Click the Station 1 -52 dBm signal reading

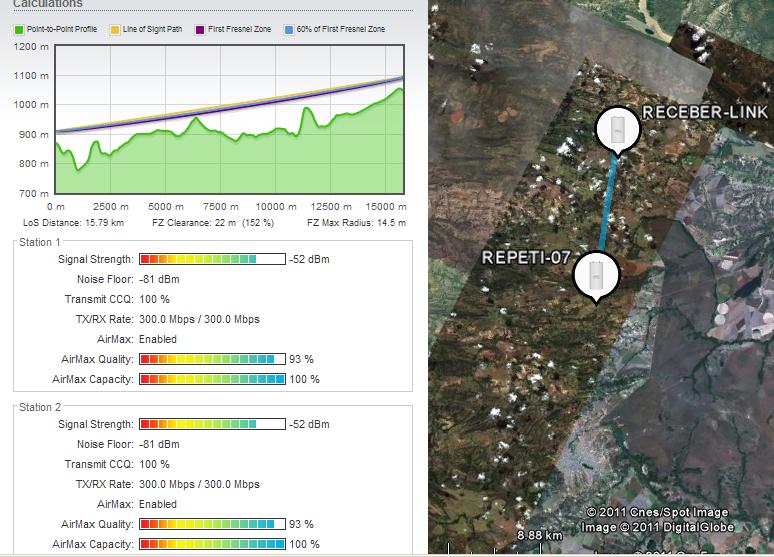(310, 259)
